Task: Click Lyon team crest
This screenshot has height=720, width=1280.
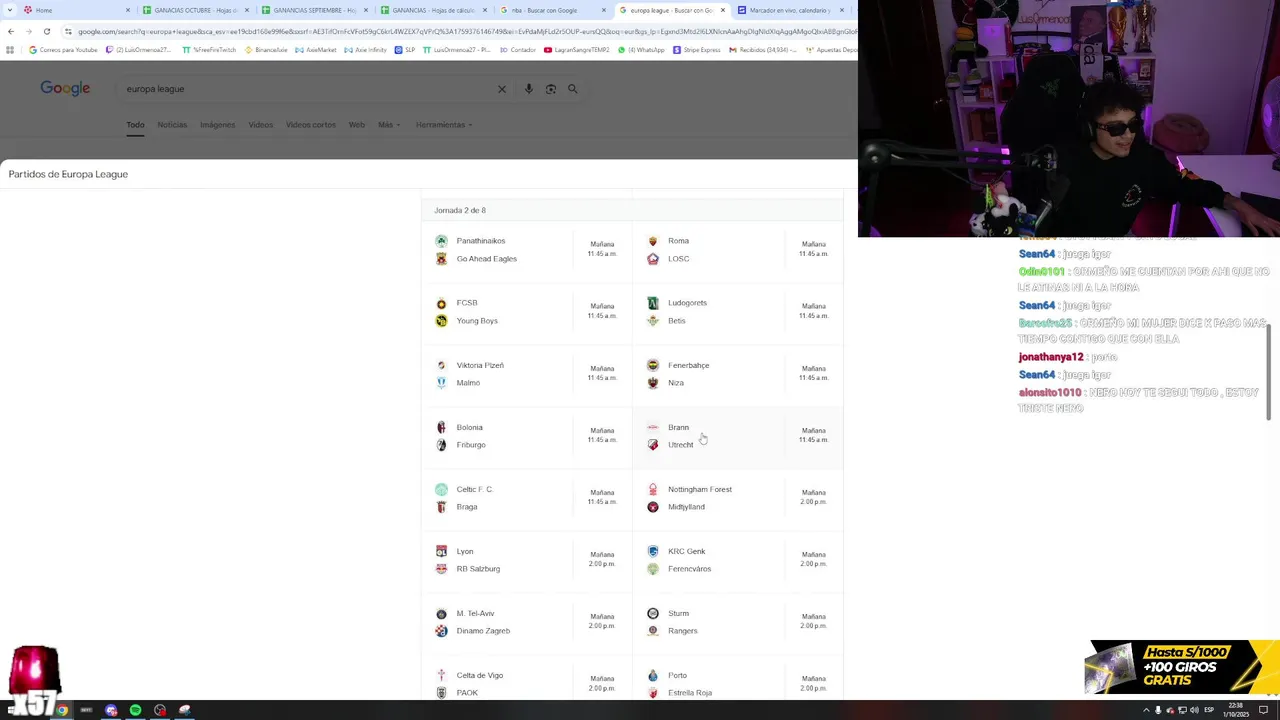Action: tap(441, 551)
